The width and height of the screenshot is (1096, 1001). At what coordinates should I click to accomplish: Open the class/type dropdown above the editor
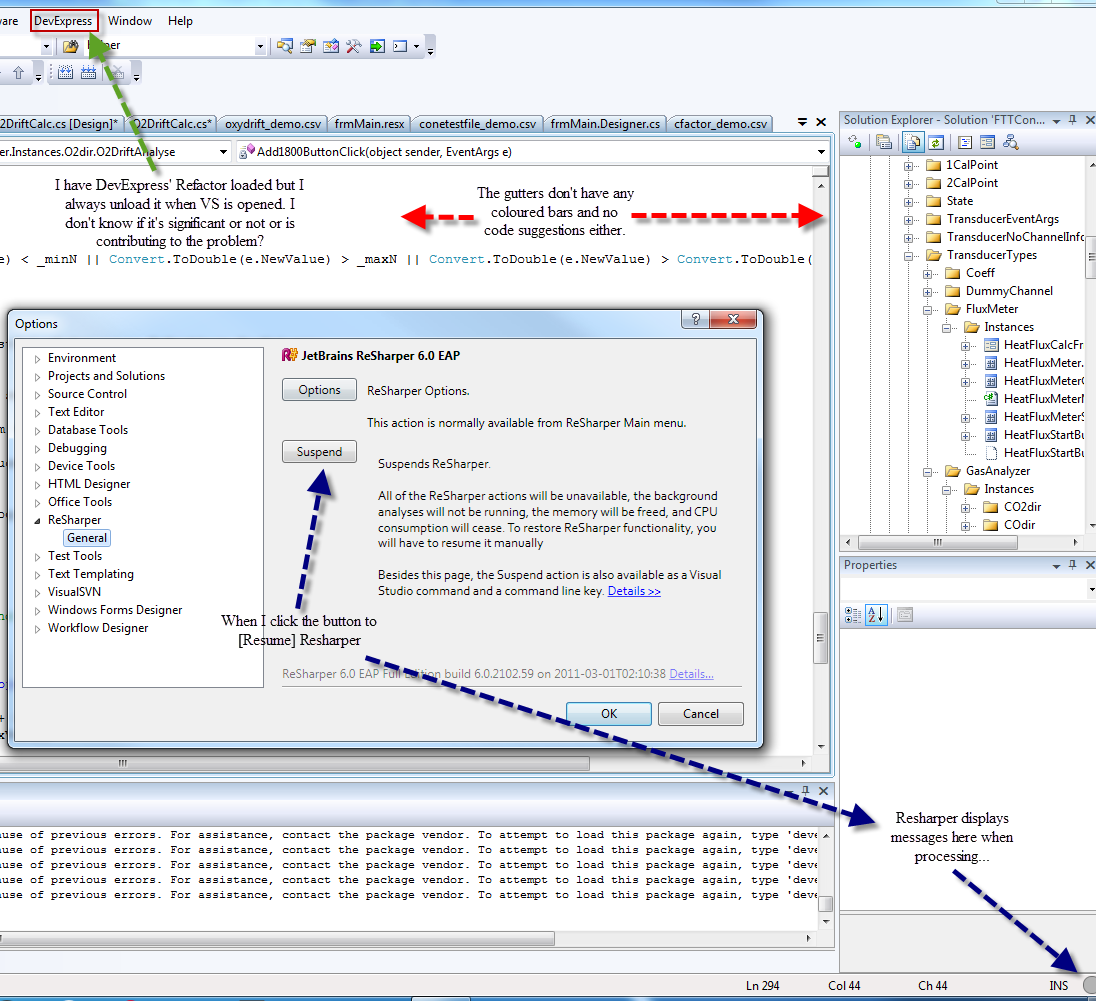tap(224, 152)
